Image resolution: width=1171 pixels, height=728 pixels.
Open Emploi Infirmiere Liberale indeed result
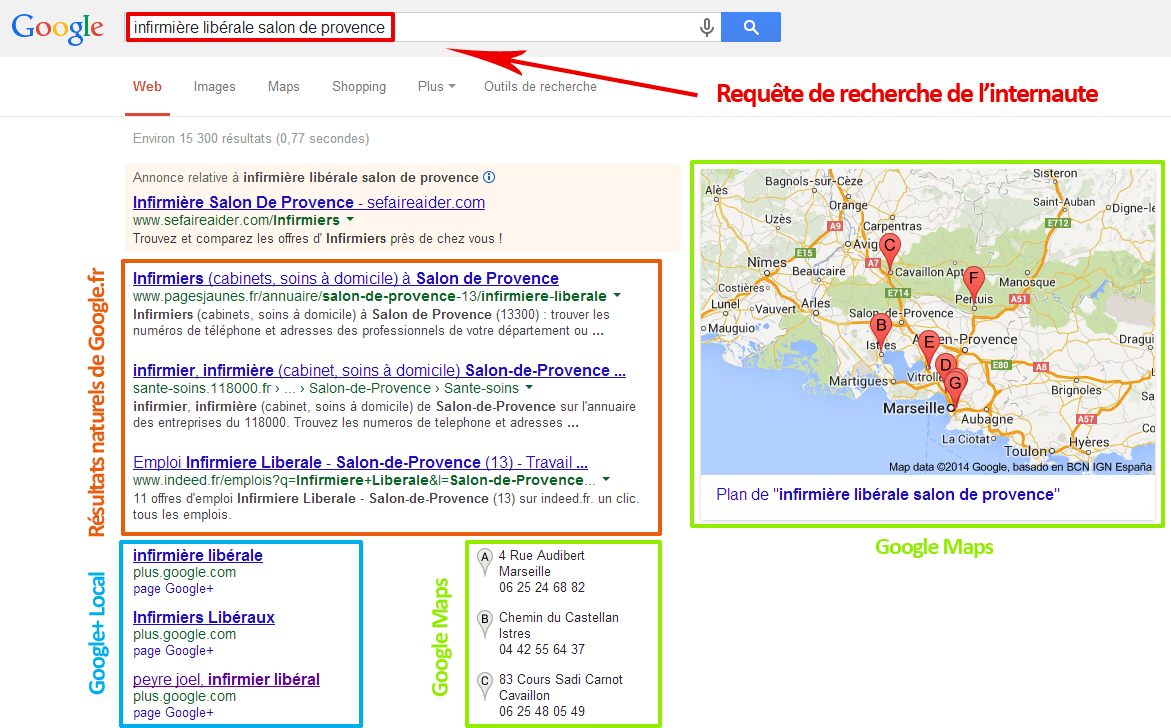[360, 462]
